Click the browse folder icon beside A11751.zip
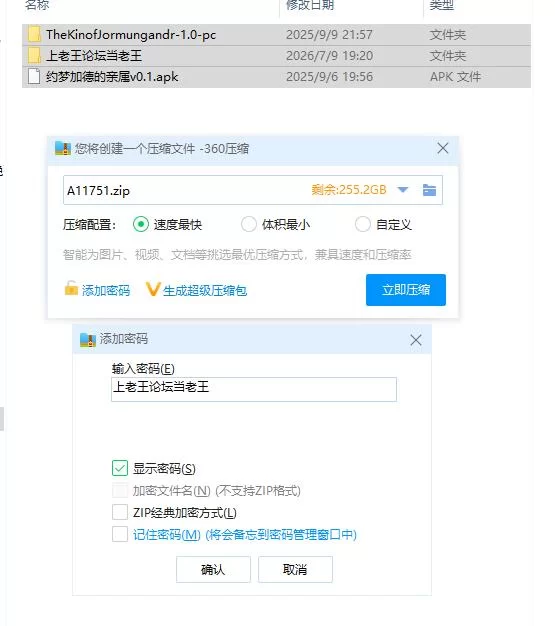The height and width of the screenshot is (626, 555). click(x=429, y=190)
